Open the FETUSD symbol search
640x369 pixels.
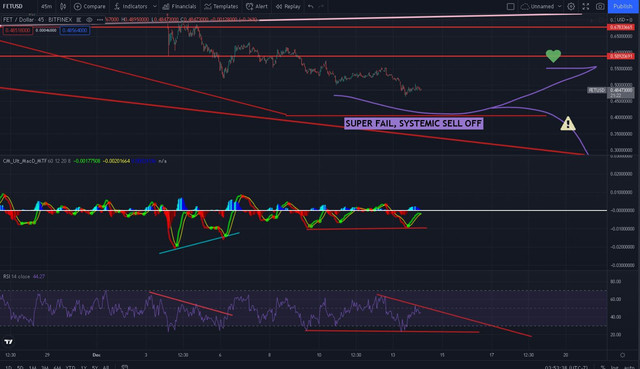(13, 6)
